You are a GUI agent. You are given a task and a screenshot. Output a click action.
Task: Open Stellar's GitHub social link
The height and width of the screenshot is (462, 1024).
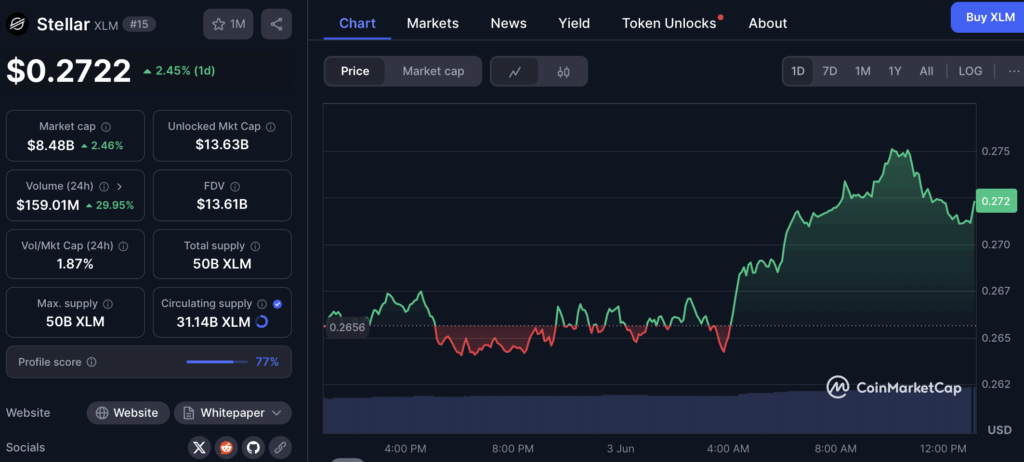[x=253, y=448]
